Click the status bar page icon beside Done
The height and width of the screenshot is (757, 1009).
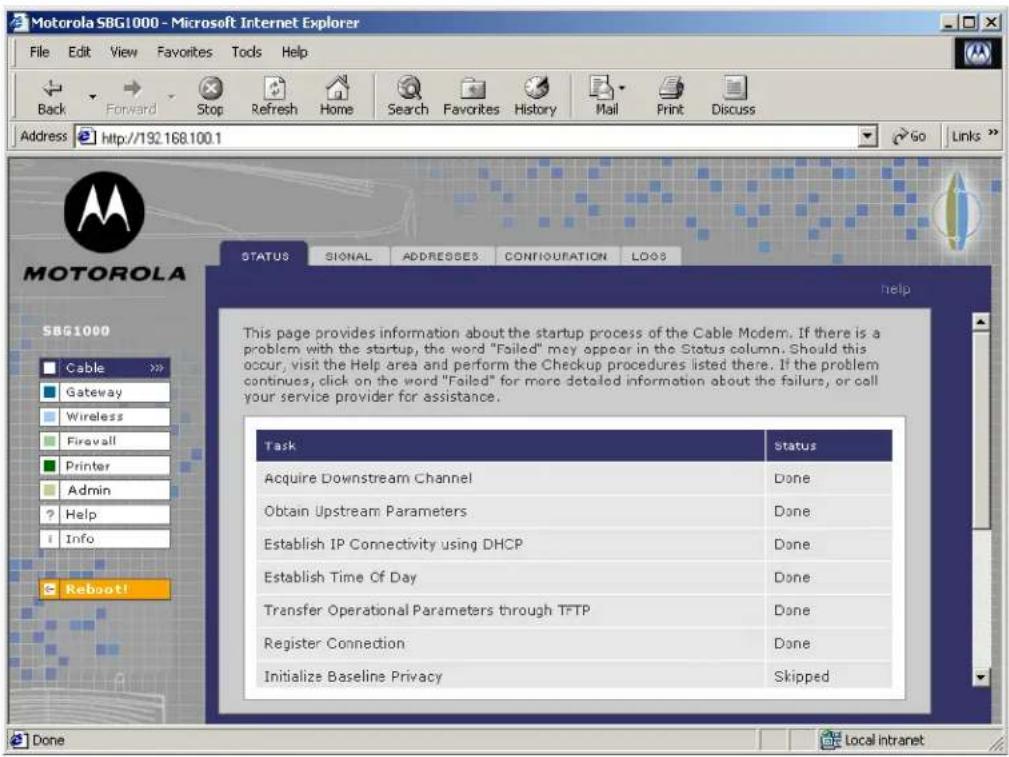(x=19, y=740)
